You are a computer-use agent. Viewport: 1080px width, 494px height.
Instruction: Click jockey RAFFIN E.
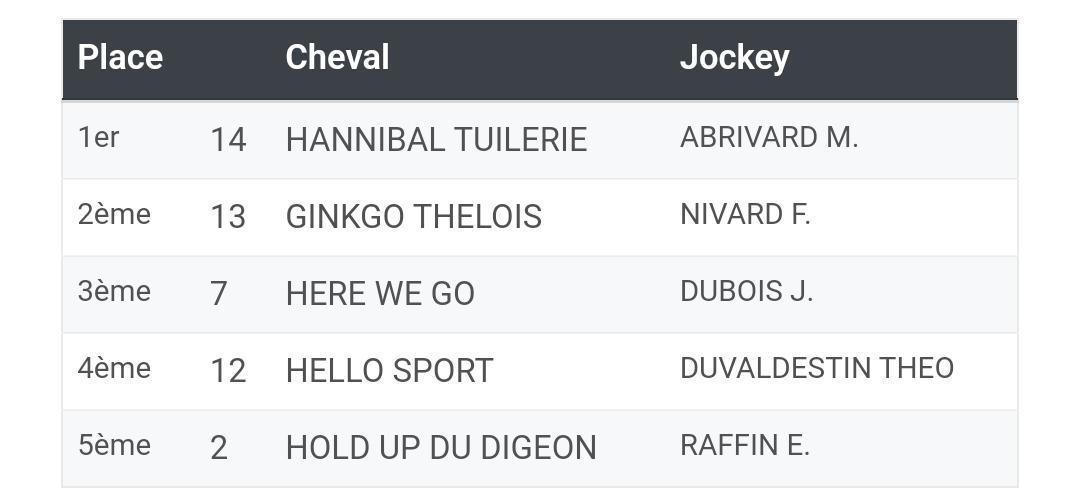[744, 446]
